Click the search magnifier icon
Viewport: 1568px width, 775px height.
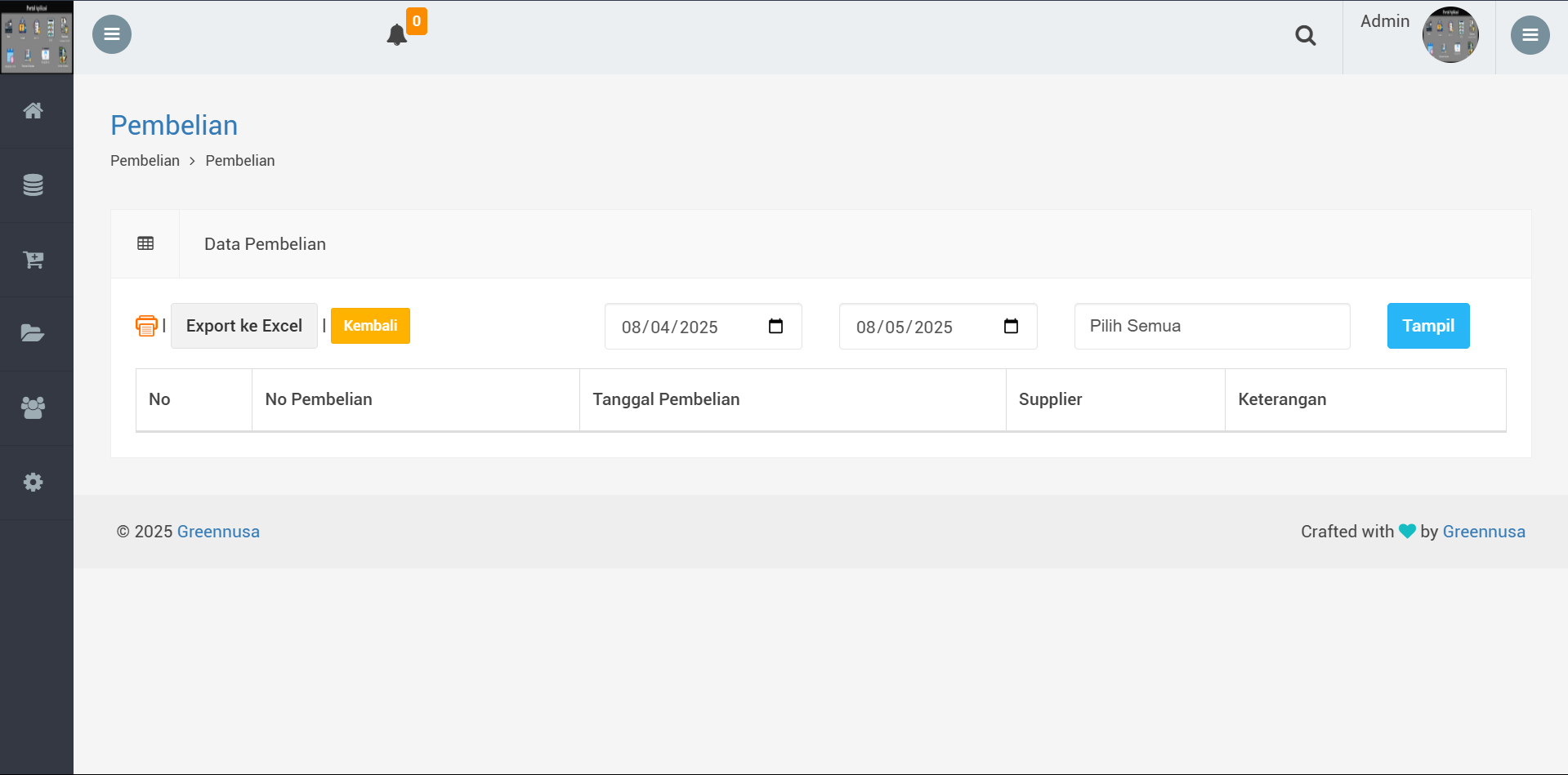pos(1305,35)
